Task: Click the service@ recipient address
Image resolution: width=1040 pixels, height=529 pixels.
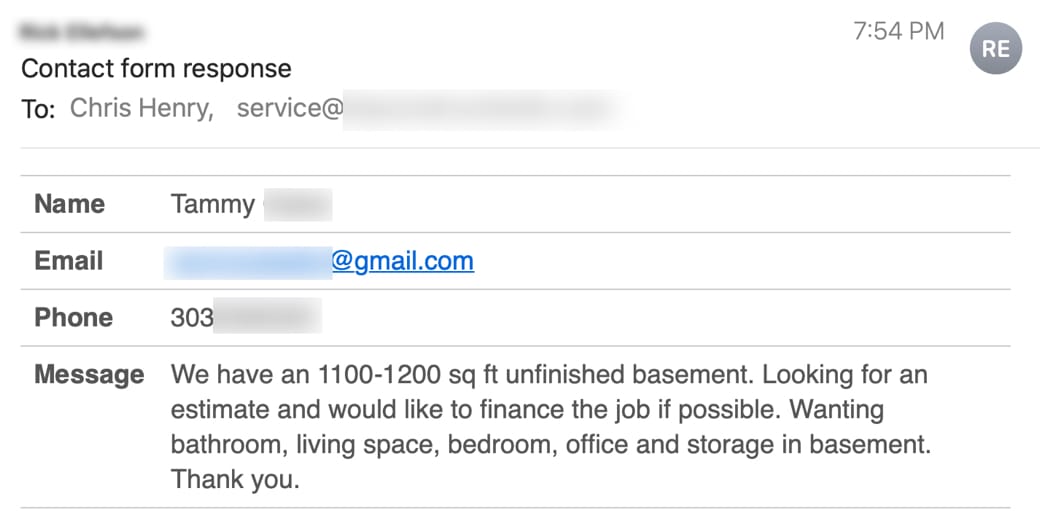Action: coord(290,108)
